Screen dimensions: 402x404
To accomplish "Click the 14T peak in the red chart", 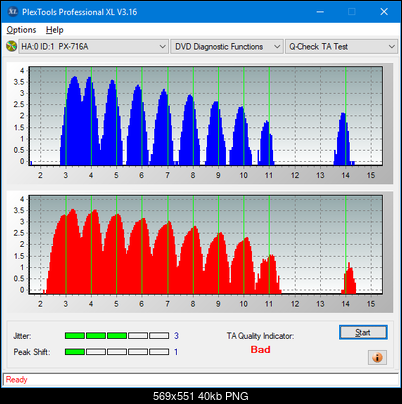I will pos(349,278).
